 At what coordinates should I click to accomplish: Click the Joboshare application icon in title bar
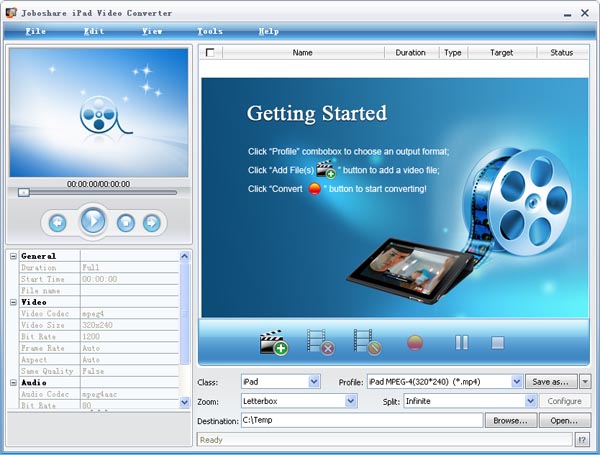[x=11, y=13]
